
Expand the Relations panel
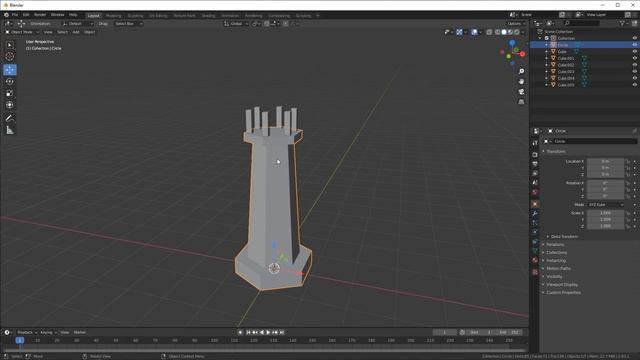point(555,244)
